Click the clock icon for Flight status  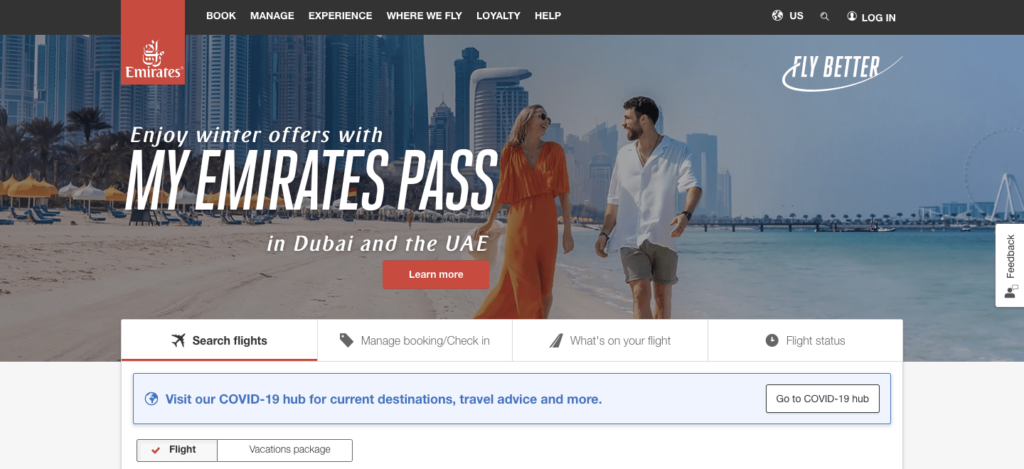(x=772, y=340)
